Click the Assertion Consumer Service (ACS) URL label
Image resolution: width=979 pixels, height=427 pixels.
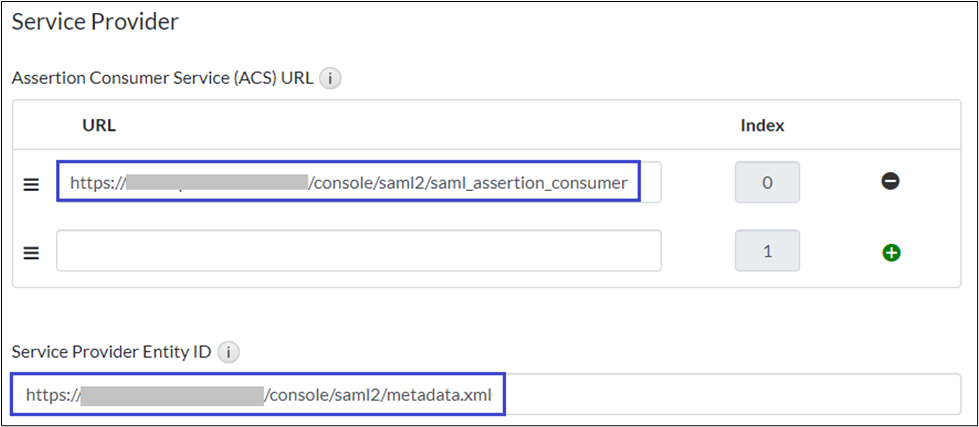pos(163,78)
